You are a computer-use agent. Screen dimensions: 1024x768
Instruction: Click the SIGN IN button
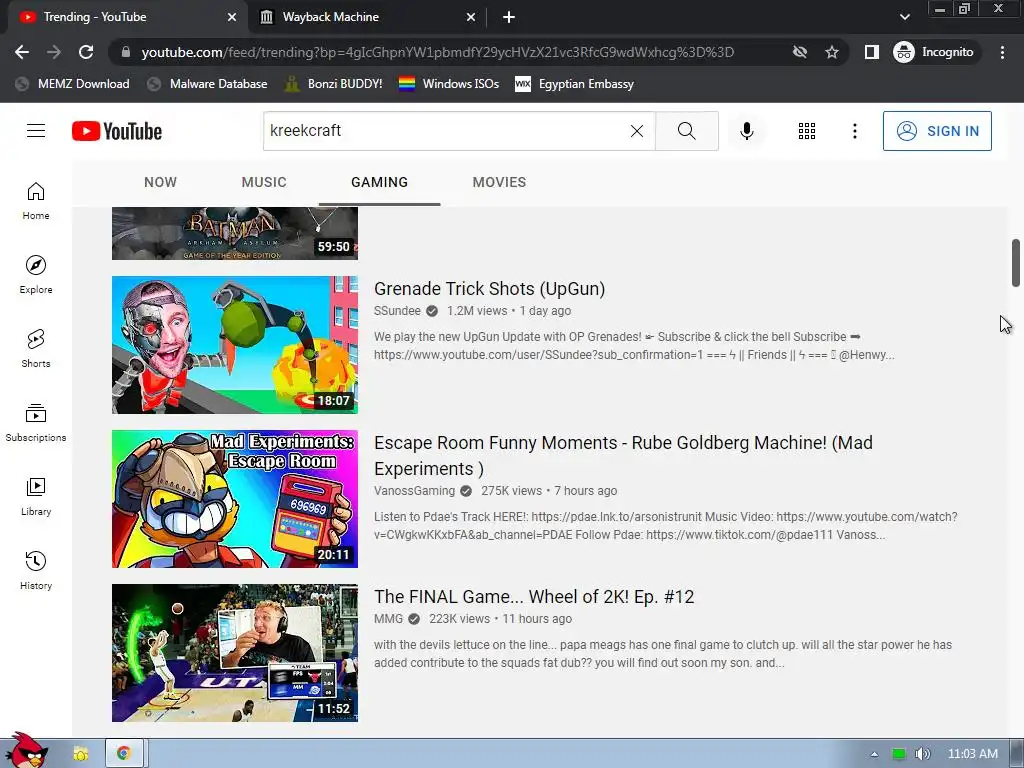click(937, 131)
